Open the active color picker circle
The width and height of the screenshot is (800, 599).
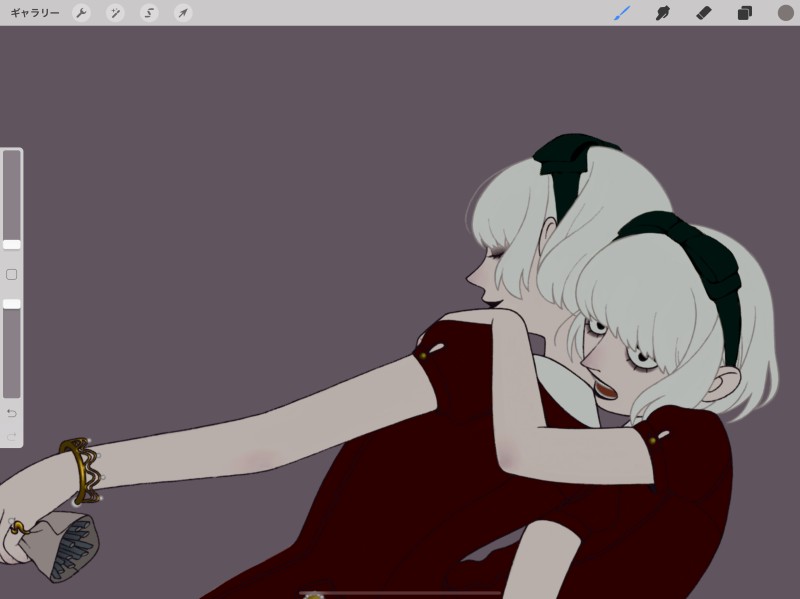click(785, 13)
